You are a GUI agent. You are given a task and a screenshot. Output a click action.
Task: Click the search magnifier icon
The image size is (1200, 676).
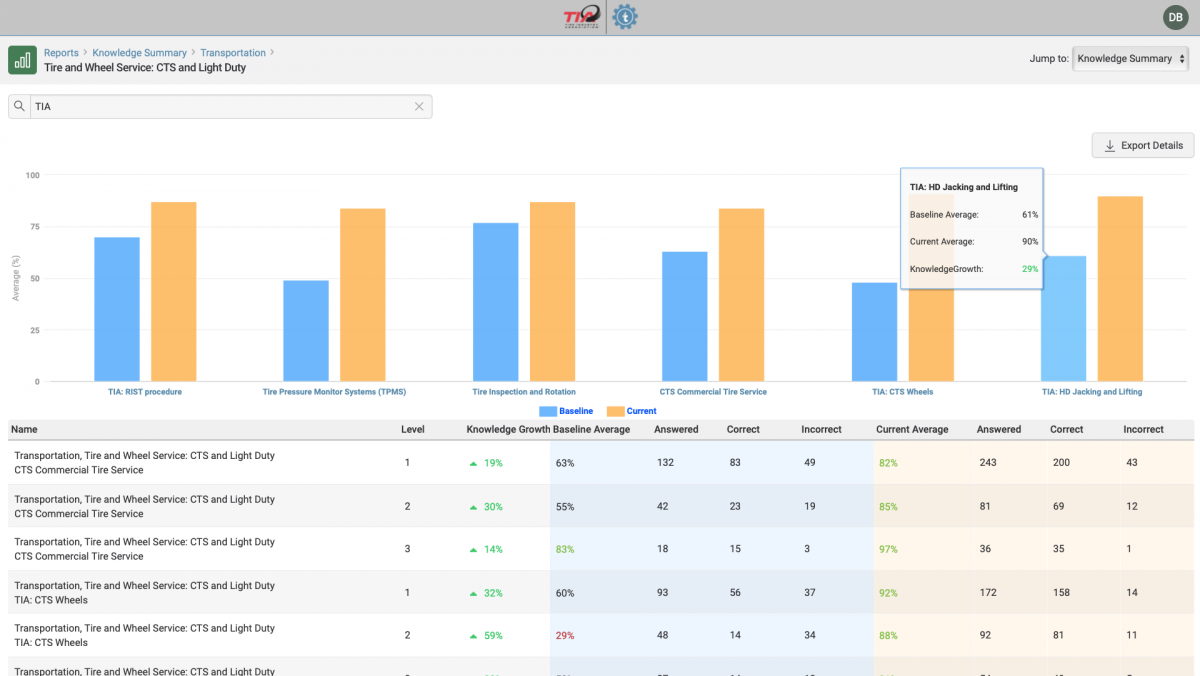click(x=20, y=106)
